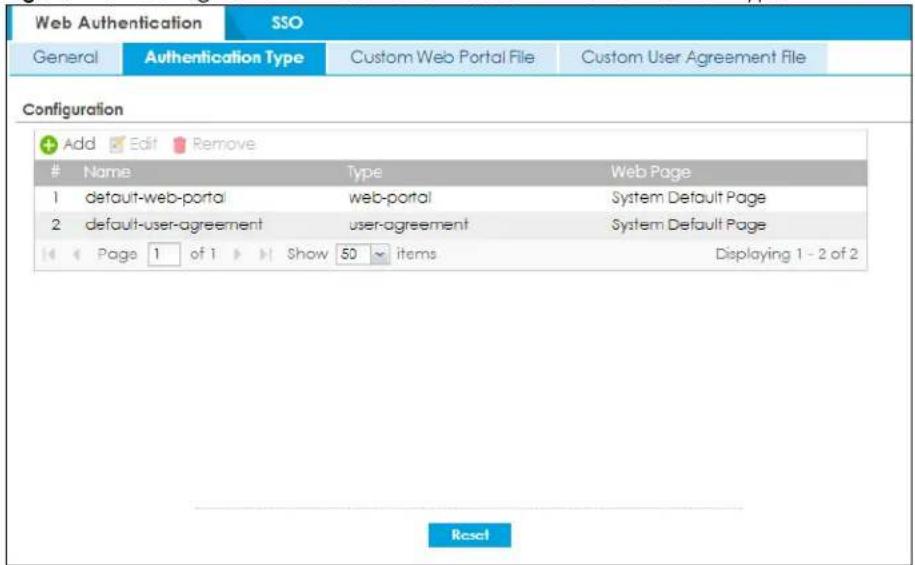Click the web-portal type cell
The image size is (915, 565).
point(390,198)
